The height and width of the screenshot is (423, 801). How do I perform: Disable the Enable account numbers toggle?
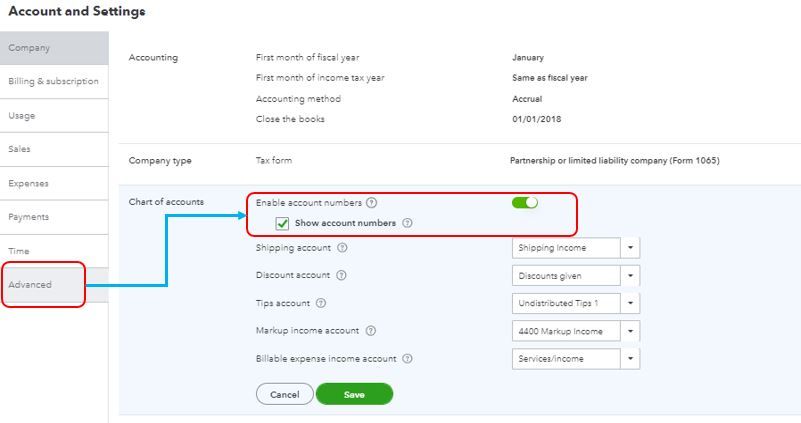click(x=525, y=203)
